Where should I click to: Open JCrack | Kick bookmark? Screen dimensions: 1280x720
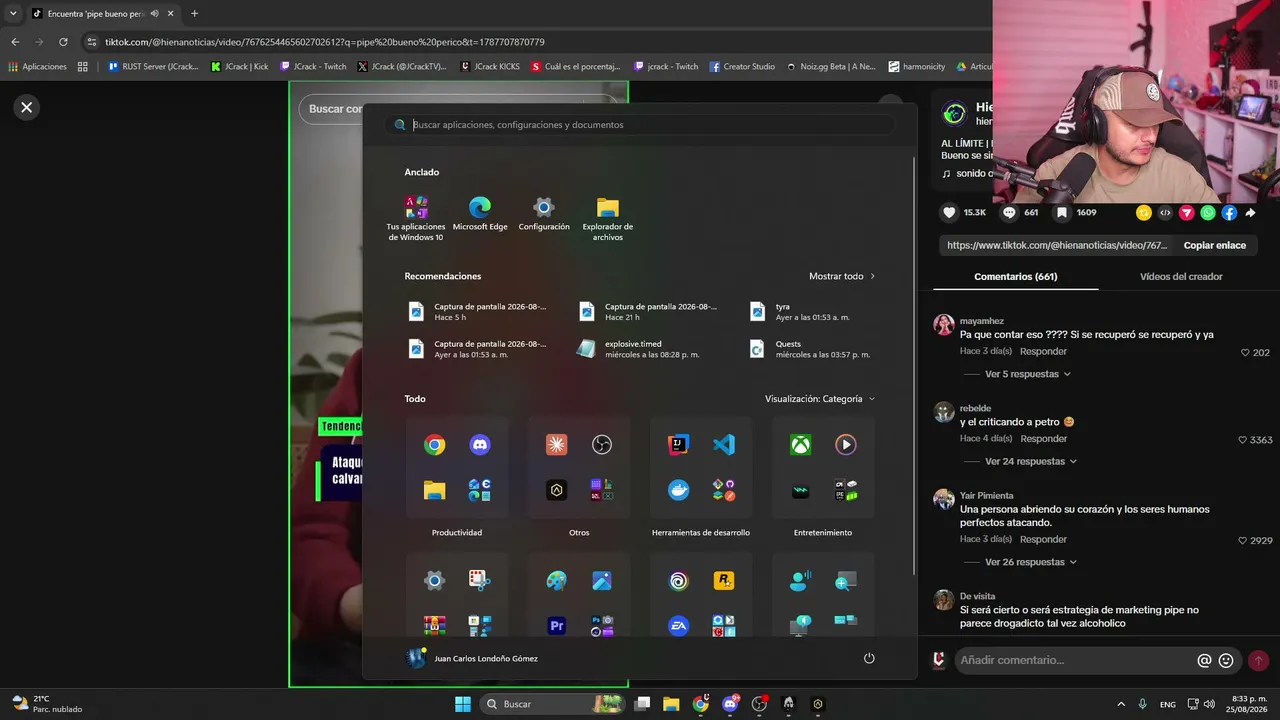tap(240, 67)
